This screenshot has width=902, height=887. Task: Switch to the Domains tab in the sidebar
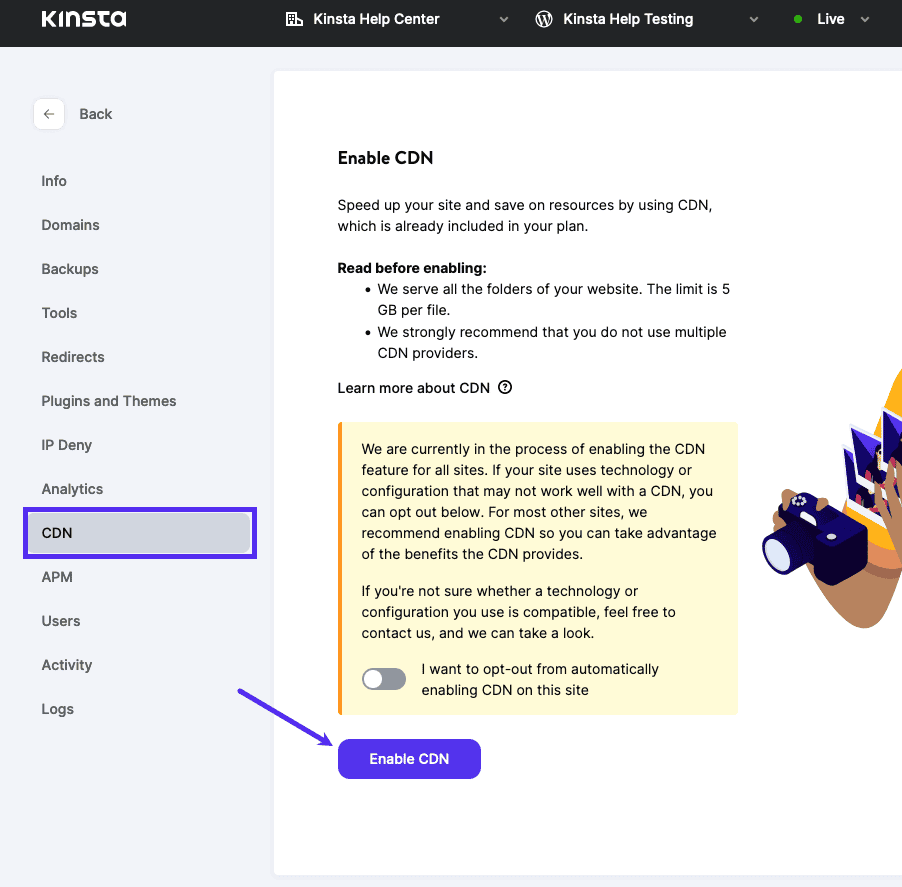[70, 225]
